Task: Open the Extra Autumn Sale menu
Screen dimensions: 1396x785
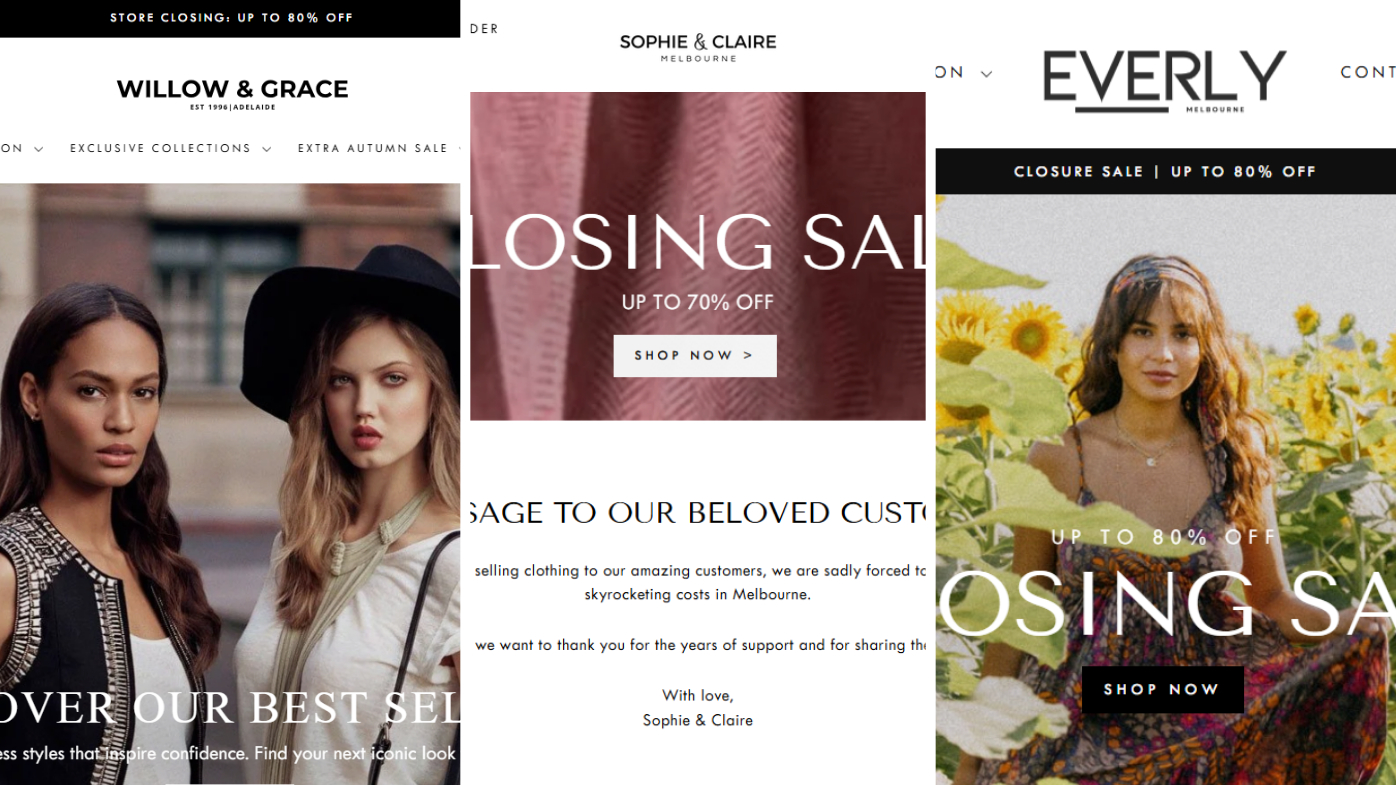Action: tap(373, 148)
